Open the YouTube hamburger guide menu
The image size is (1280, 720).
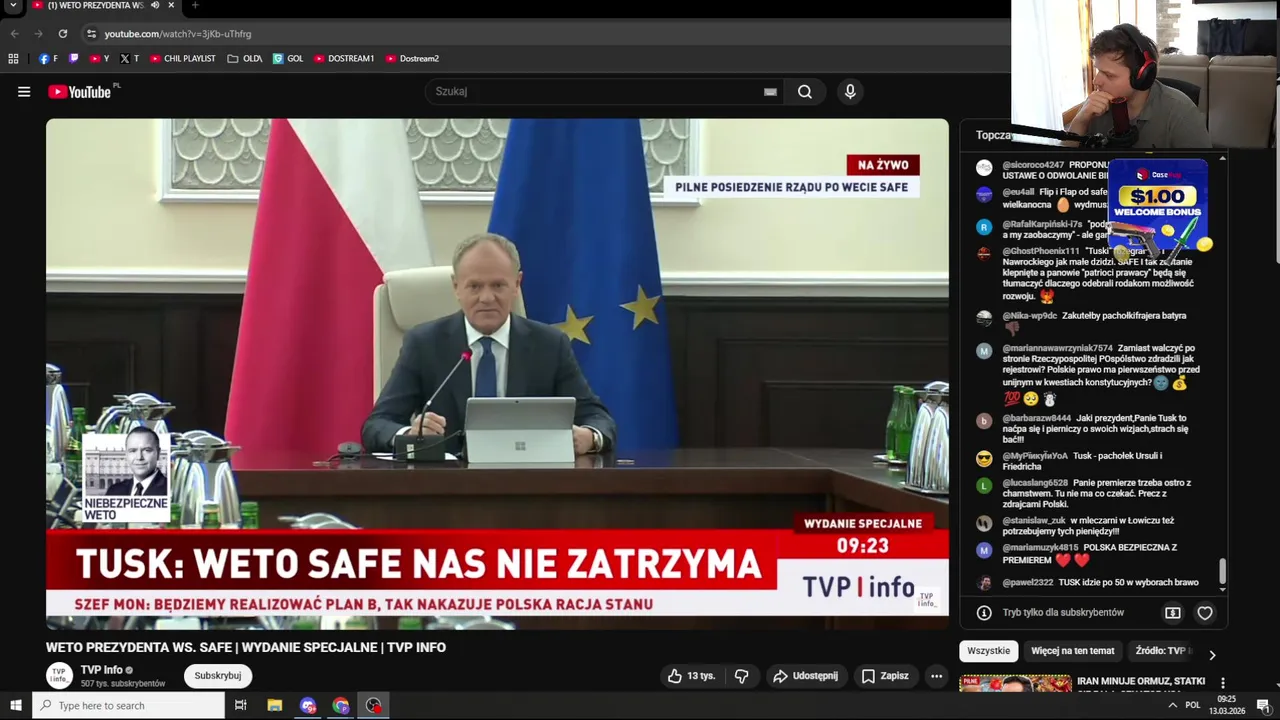tap(24, 92)
